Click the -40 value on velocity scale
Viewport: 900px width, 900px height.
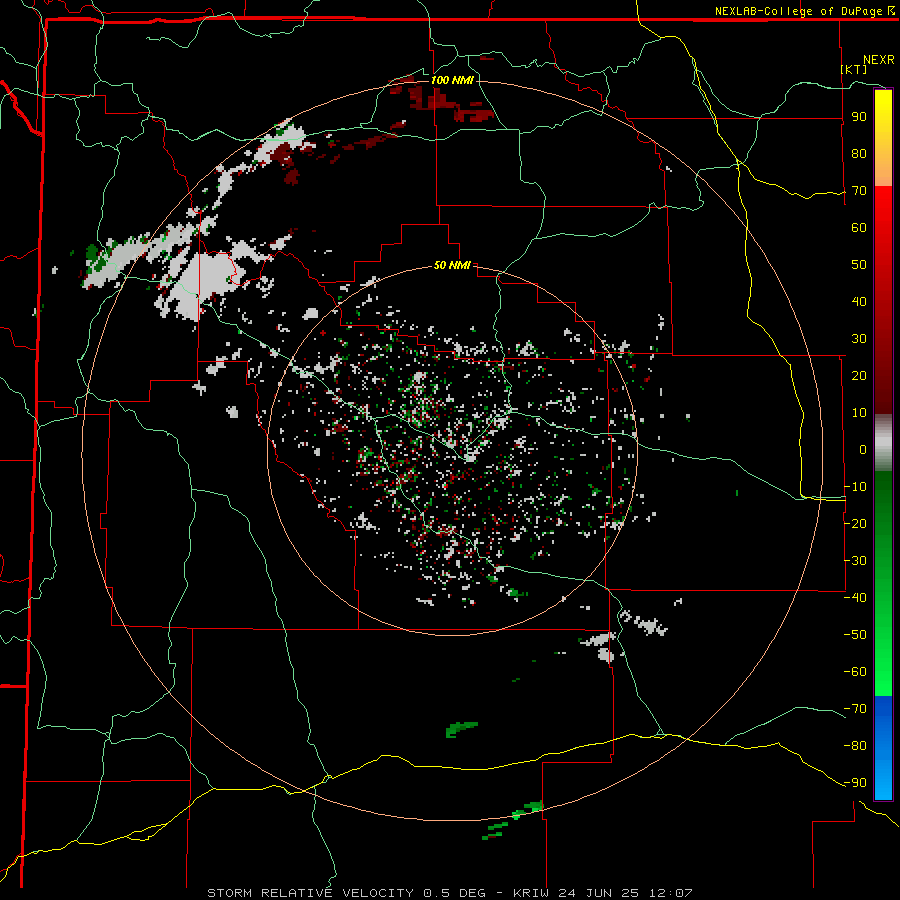855,598
